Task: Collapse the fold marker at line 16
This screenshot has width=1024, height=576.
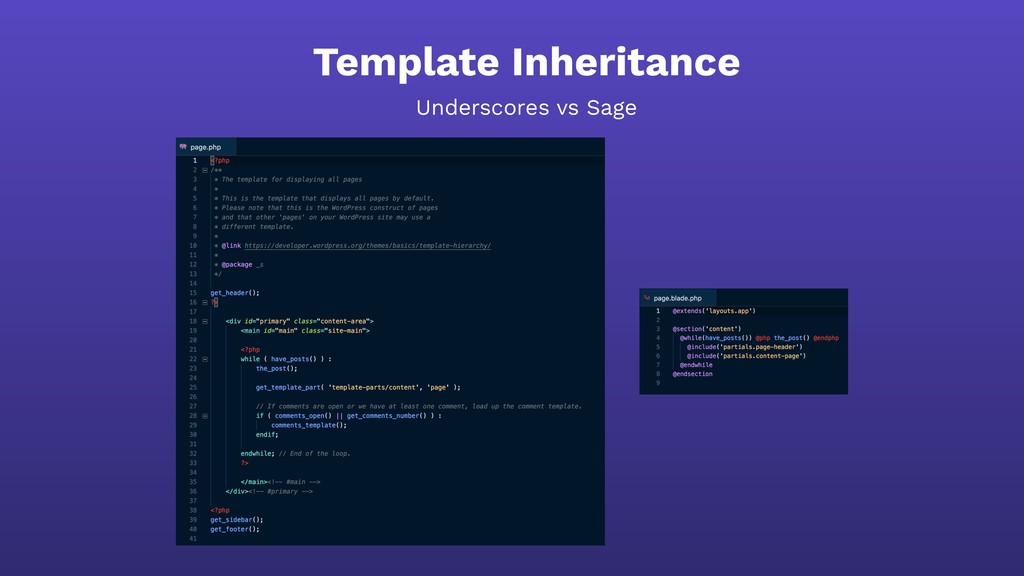Action: tap(204, 302)
